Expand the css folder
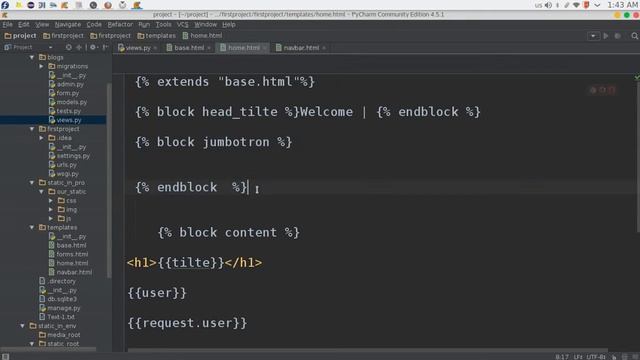The image size is (640, 360). pos(51,201)
